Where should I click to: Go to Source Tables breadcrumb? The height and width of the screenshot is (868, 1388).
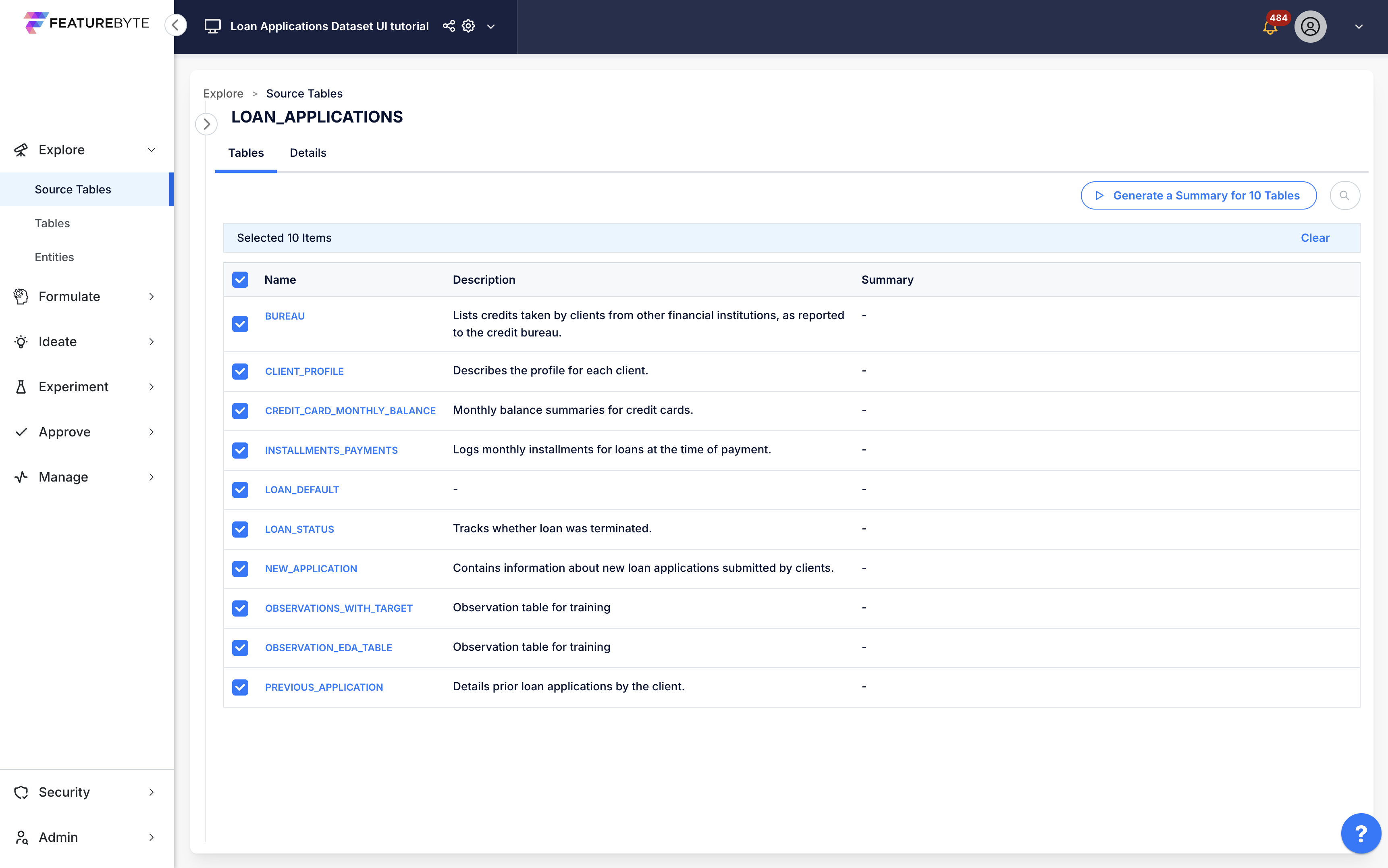click(304, 93)
